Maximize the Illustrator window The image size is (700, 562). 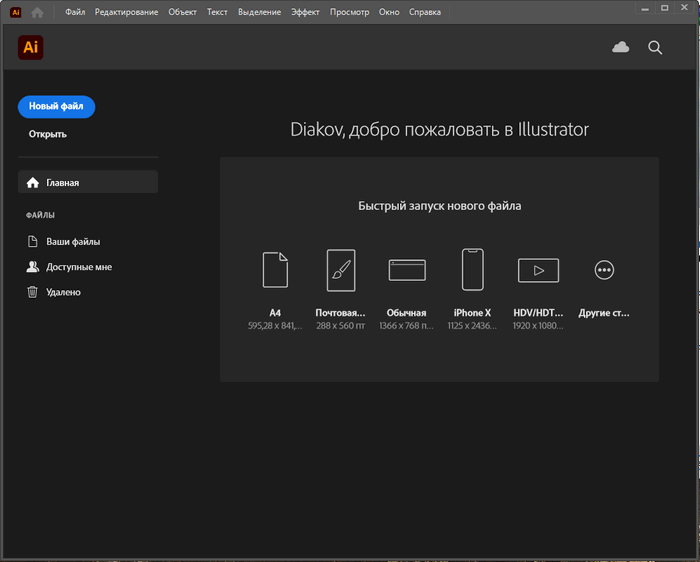(x=665, y=8)
